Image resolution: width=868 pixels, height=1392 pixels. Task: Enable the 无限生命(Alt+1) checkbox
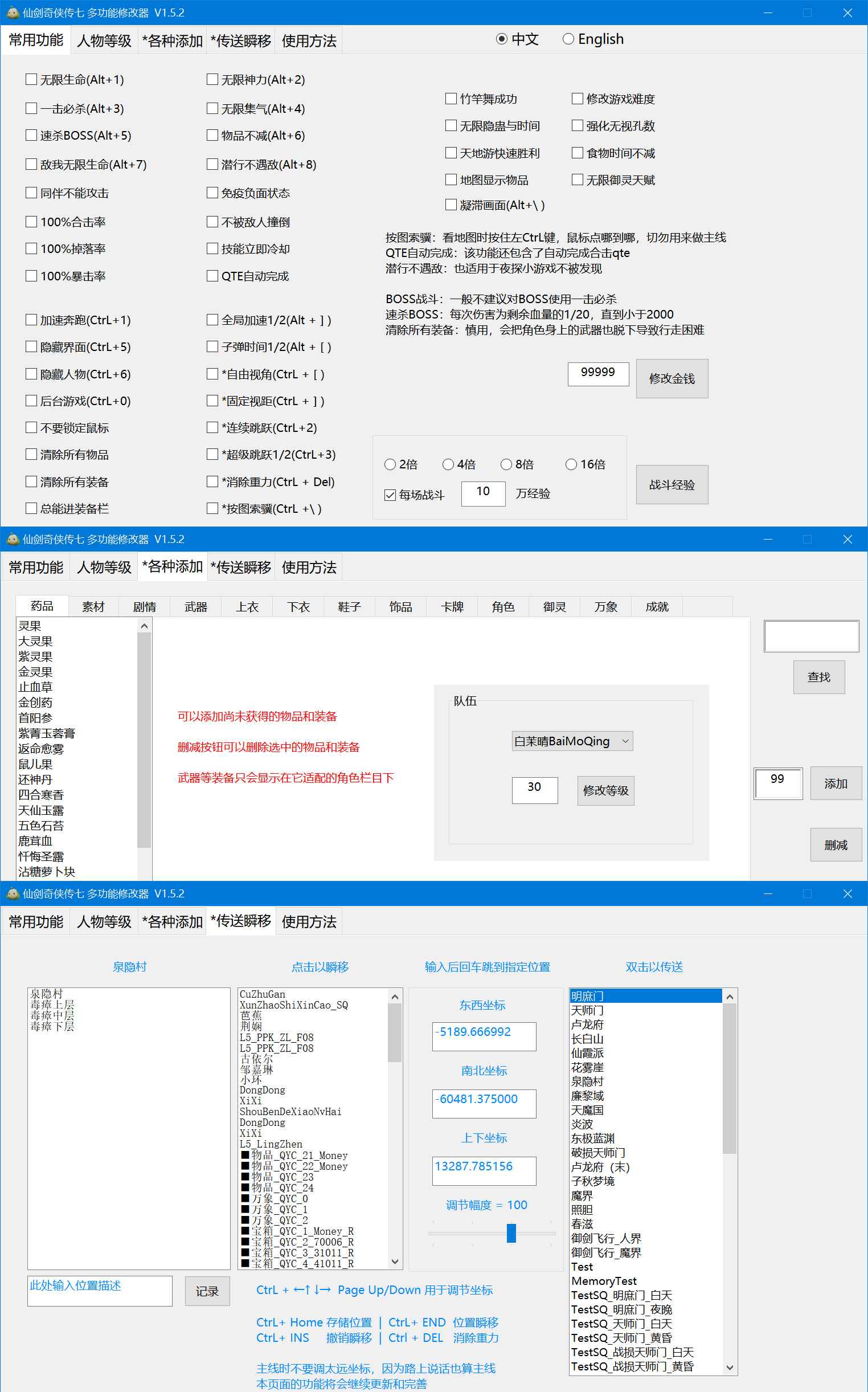(31, 79)
